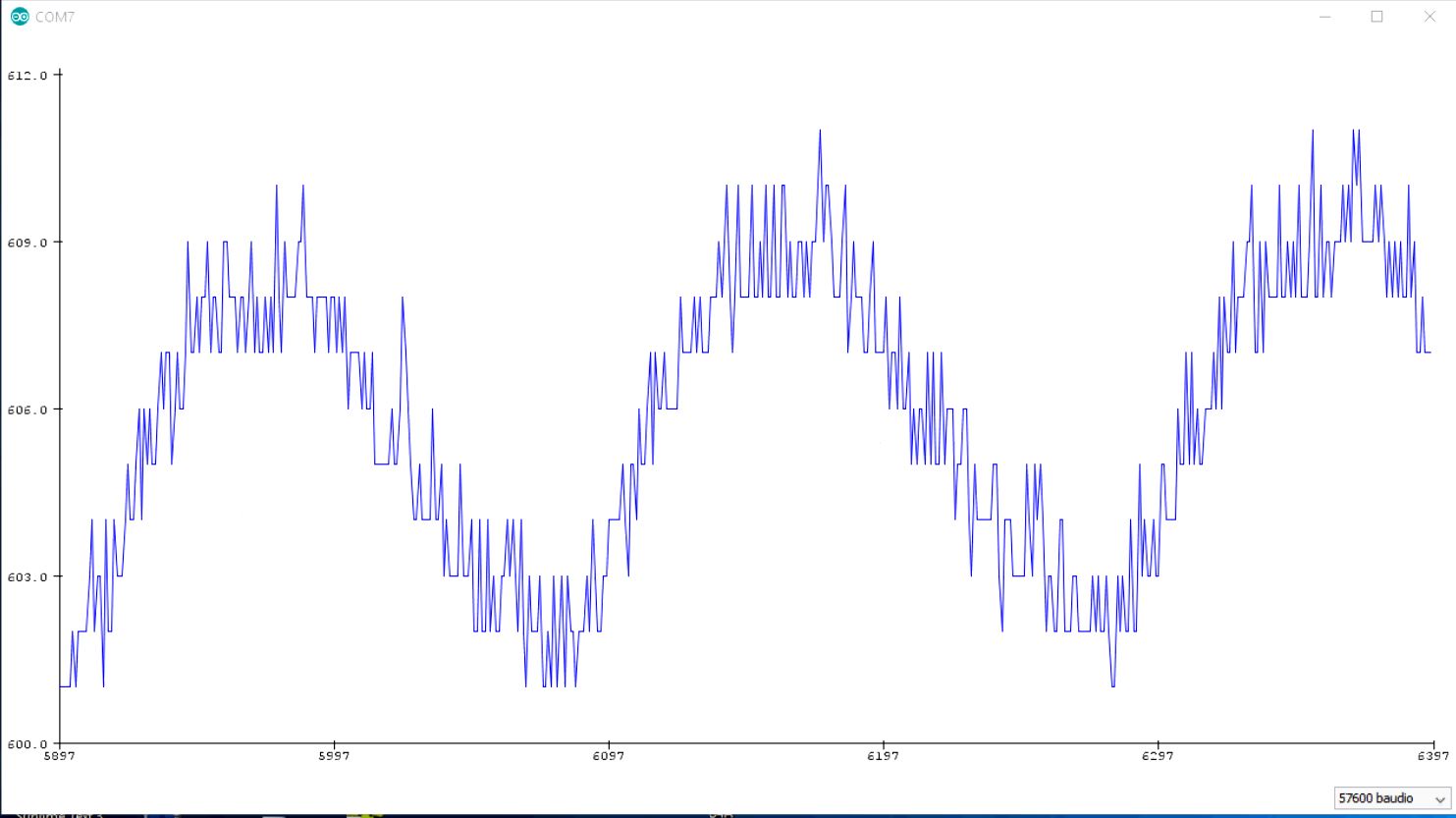
Task: Minimize the COM7 plotter window
Action: click(1327, 17)
